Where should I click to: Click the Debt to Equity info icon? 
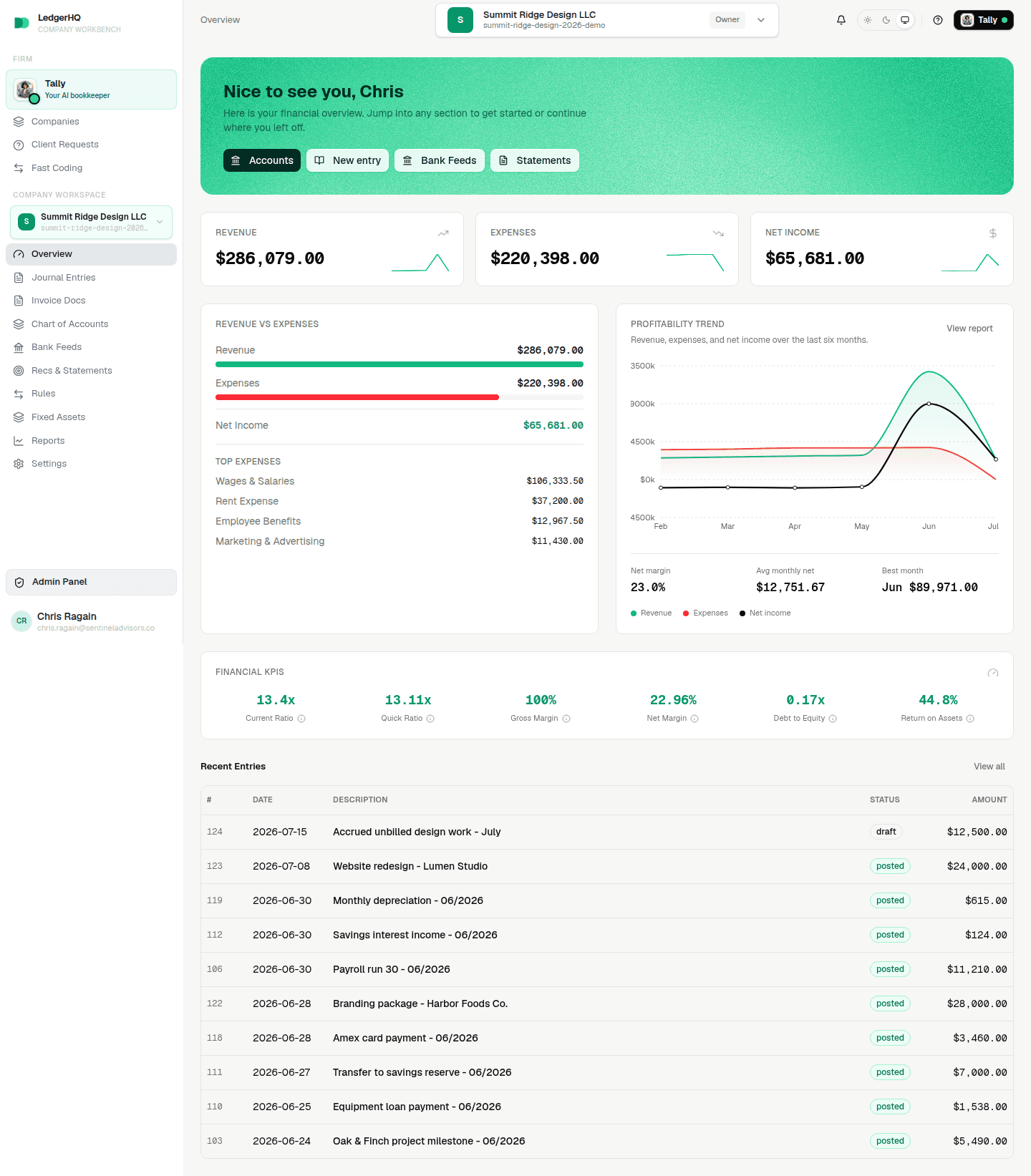click(833, 719)
